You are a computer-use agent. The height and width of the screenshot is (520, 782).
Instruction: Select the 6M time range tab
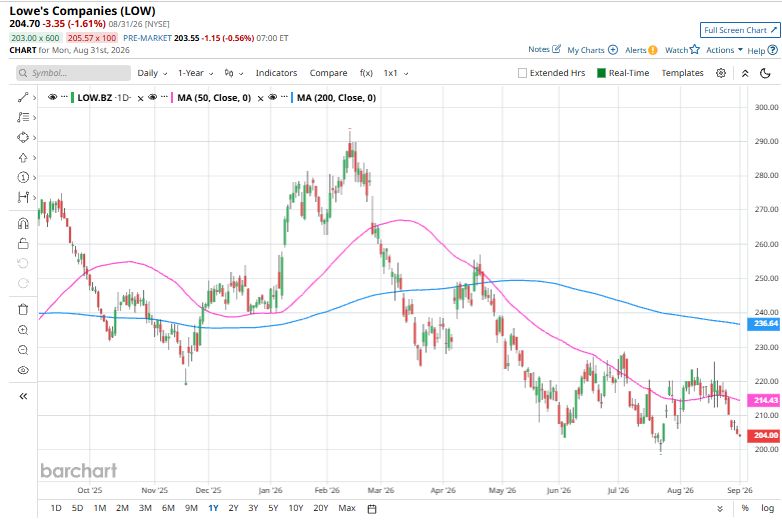(168, 508)
